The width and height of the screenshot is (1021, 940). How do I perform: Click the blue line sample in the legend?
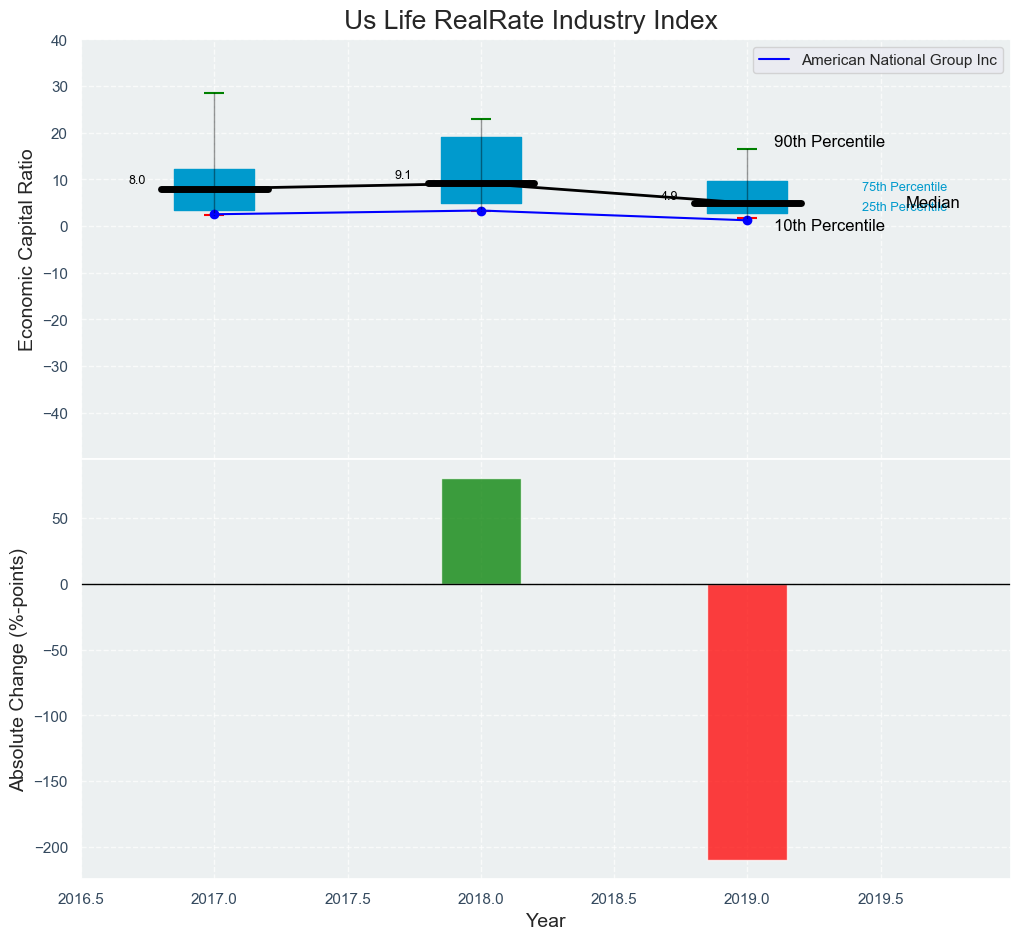(775, 61)
